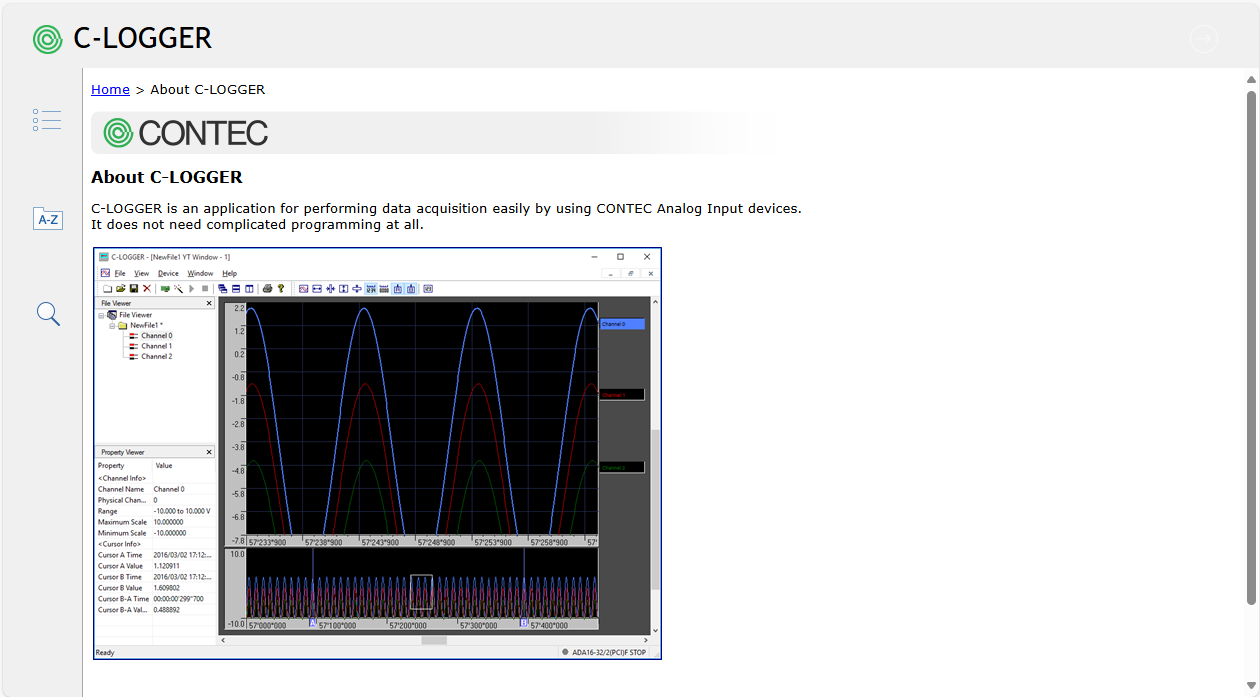Click the red X delete toolbar icon

[147, 288]
